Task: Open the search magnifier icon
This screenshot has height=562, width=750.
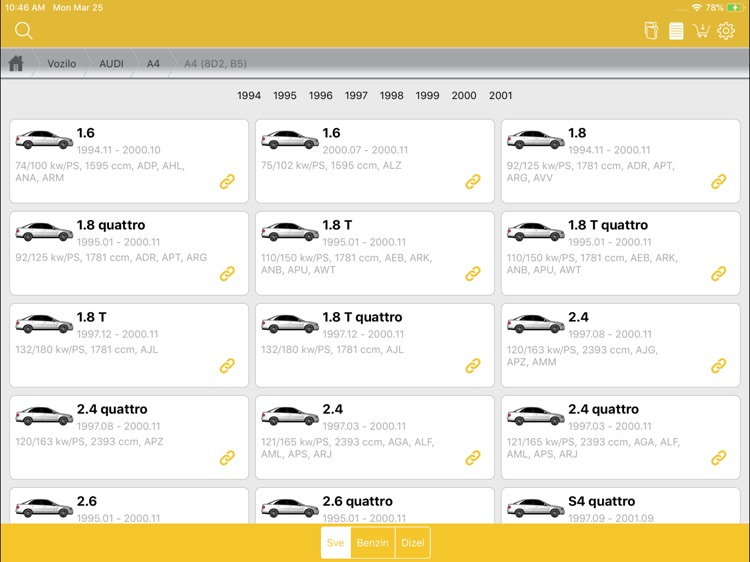Action: click(x=23, y=31)
